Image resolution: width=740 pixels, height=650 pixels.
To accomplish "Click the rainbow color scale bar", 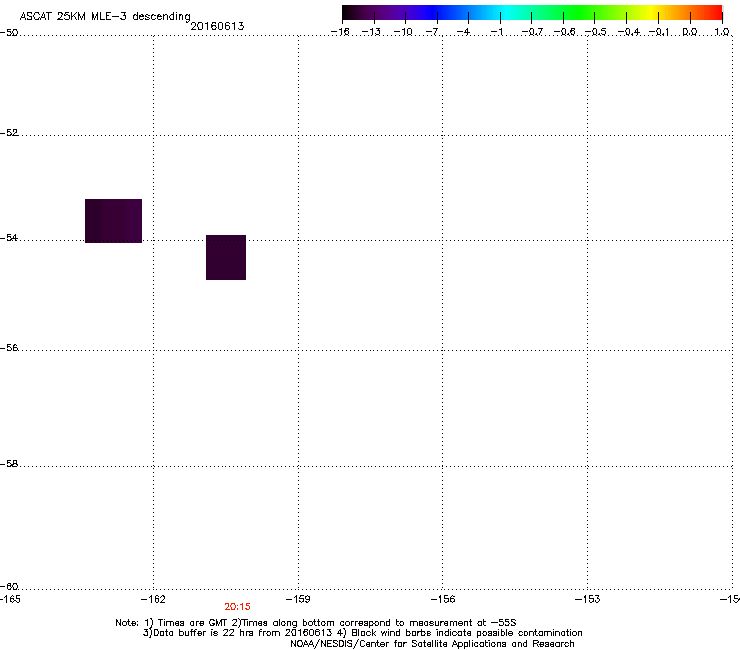I will pyautogui.click(x=532, y=13).
